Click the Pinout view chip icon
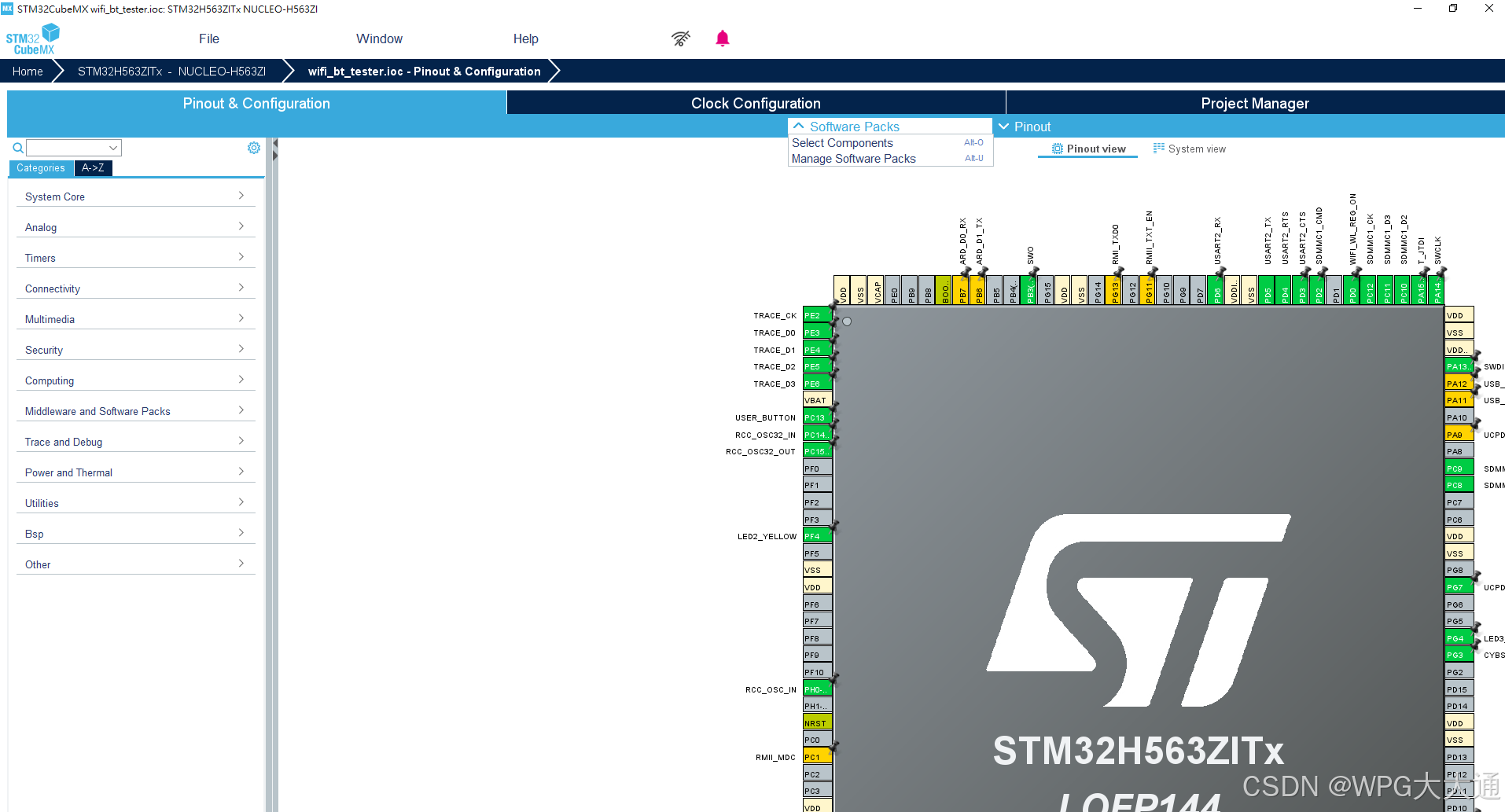The width and height of the screenshot is (1505, 812). 1058,149
